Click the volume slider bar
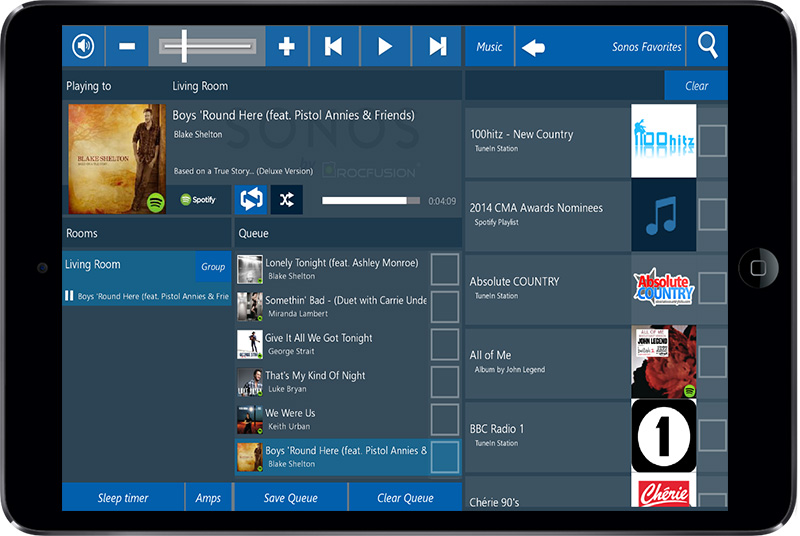The height and width of the screenshot is (536, 800). click(207, 46)
